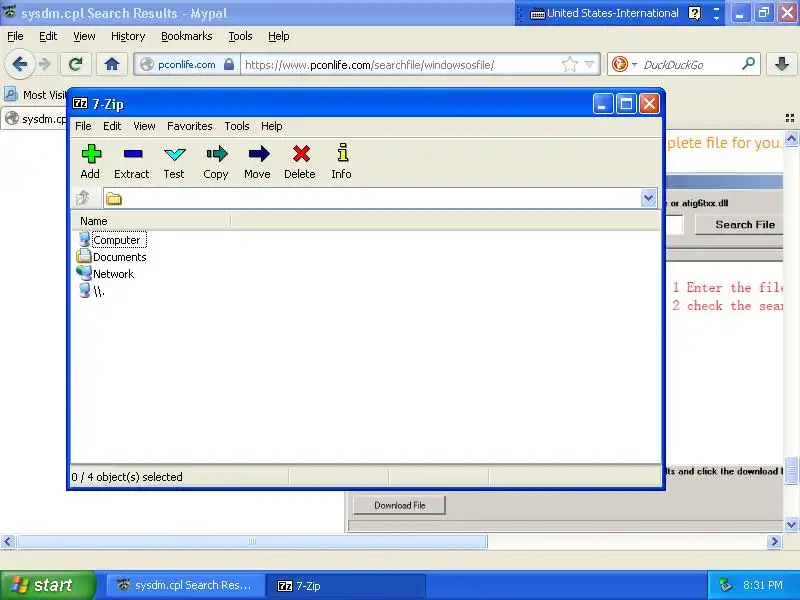Open the URL history dropdown arrow
This screenshot has width=800, height=600.
[589, 64]
